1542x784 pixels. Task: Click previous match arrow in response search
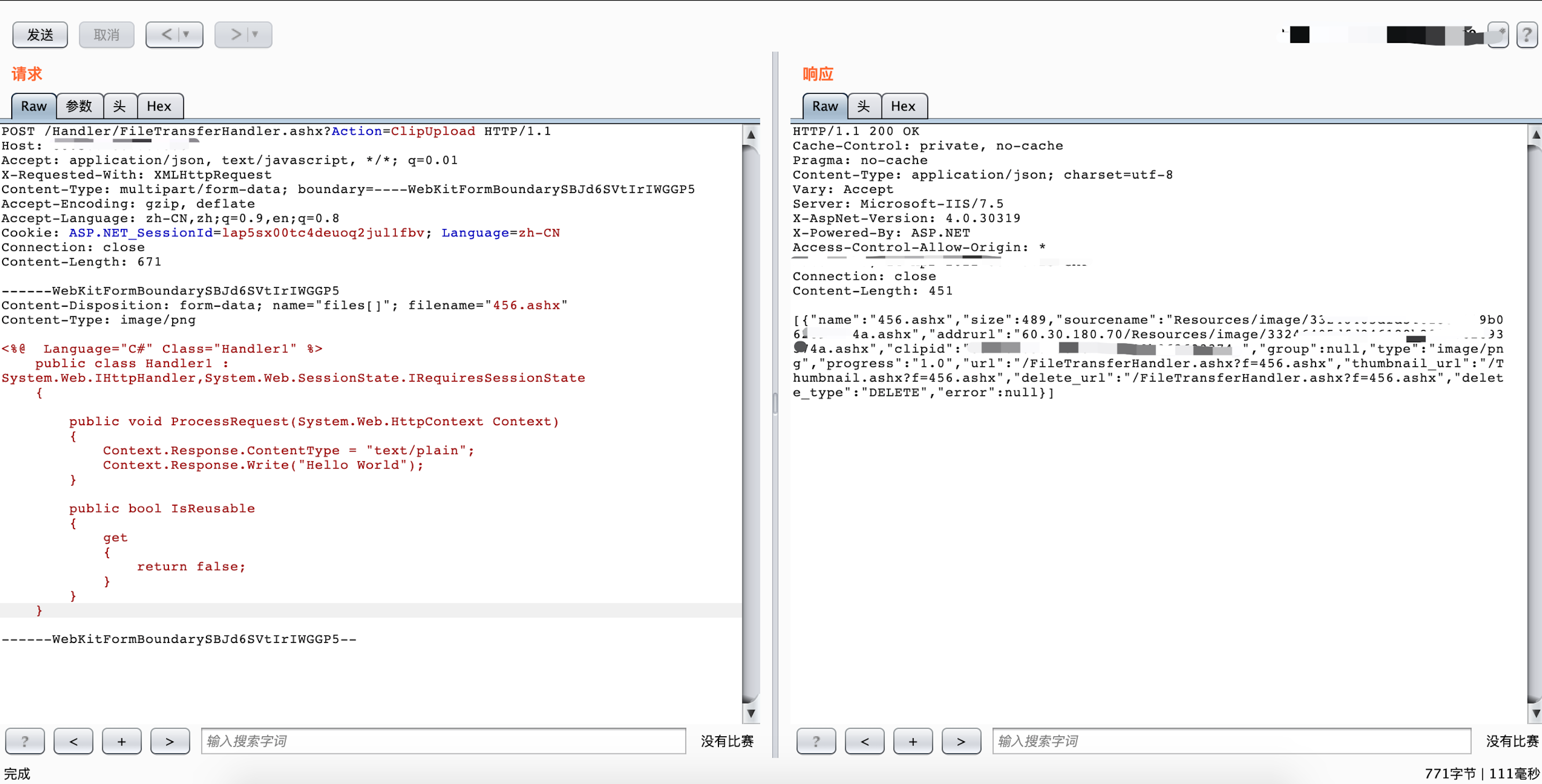pos(864,741)
